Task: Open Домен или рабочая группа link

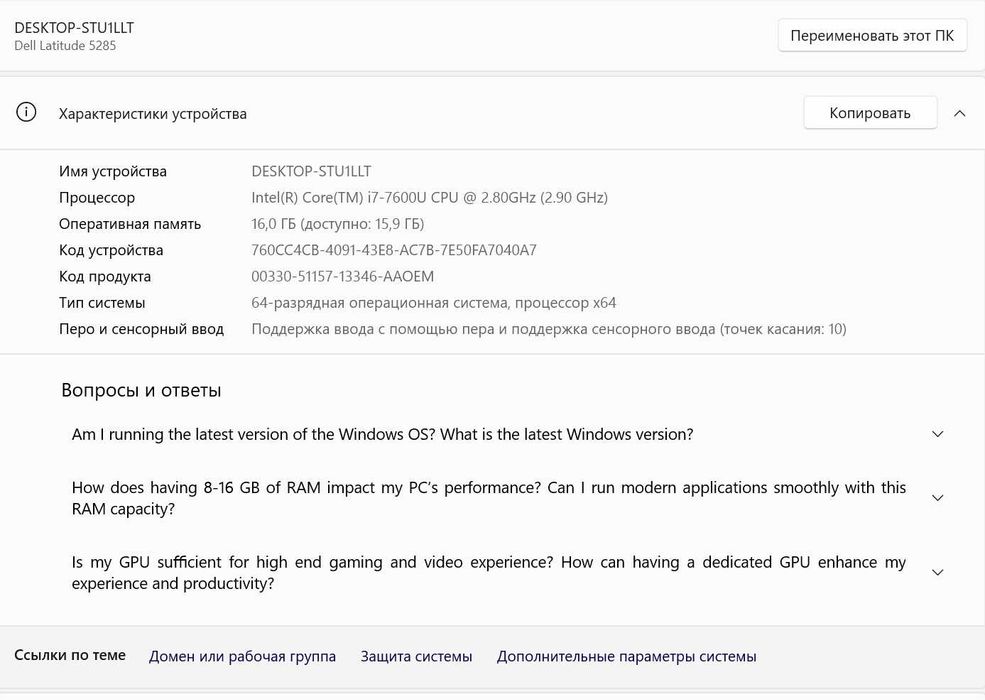Action: click(242, 657)
